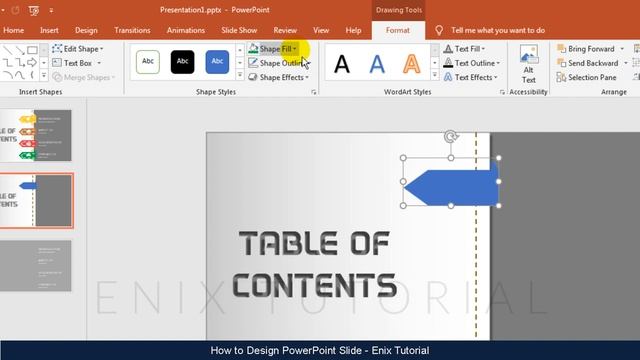Open the Insert tab
Viewport: 640px width, 360px height.
(x=49, y=30)
